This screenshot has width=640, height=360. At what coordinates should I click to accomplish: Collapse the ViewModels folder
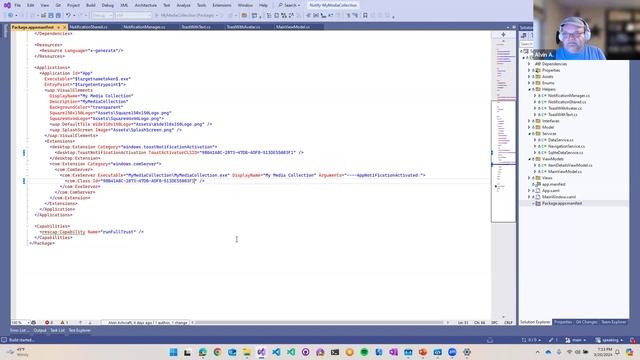click(x=529, y=159)
